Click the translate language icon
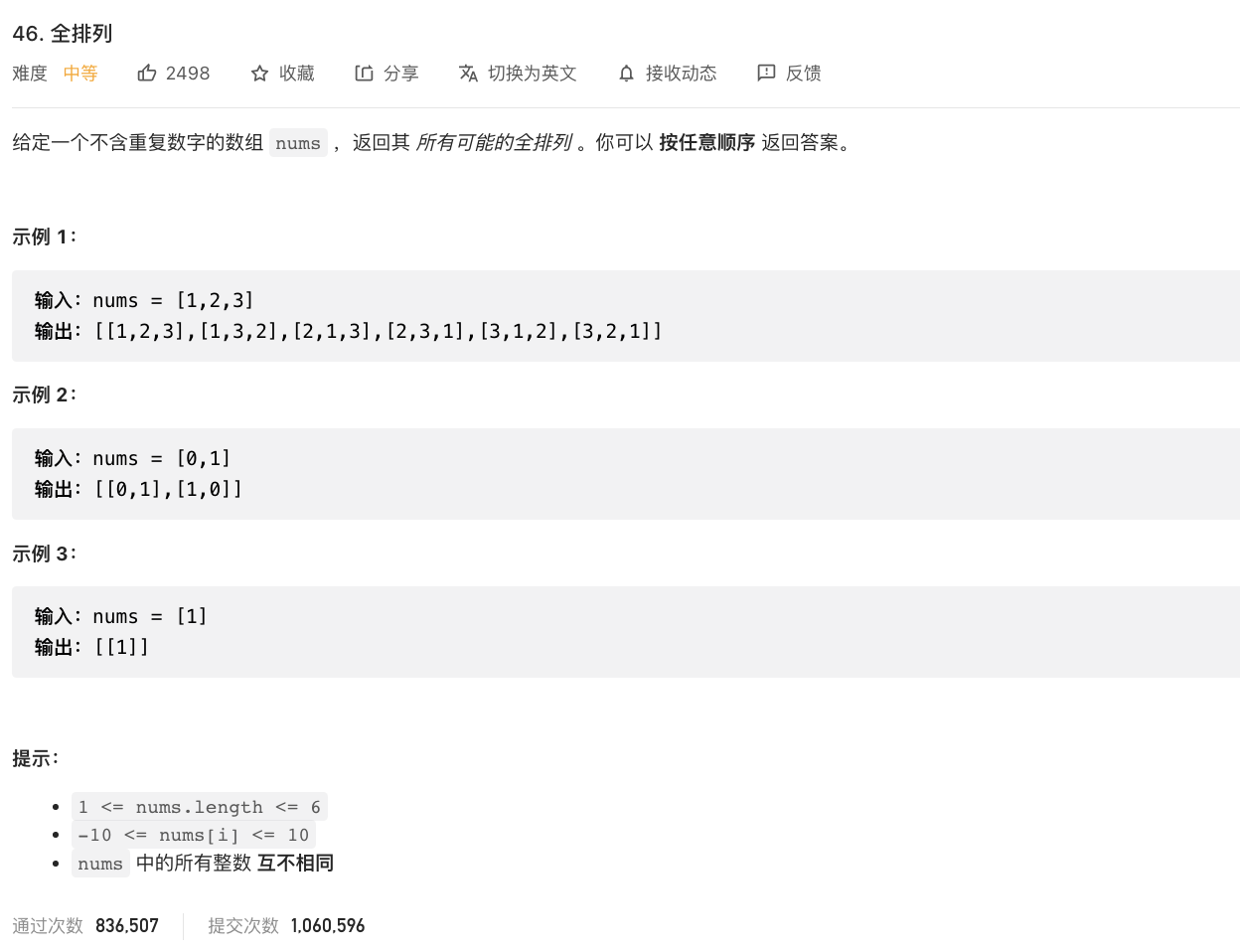 tap(468, 74)
